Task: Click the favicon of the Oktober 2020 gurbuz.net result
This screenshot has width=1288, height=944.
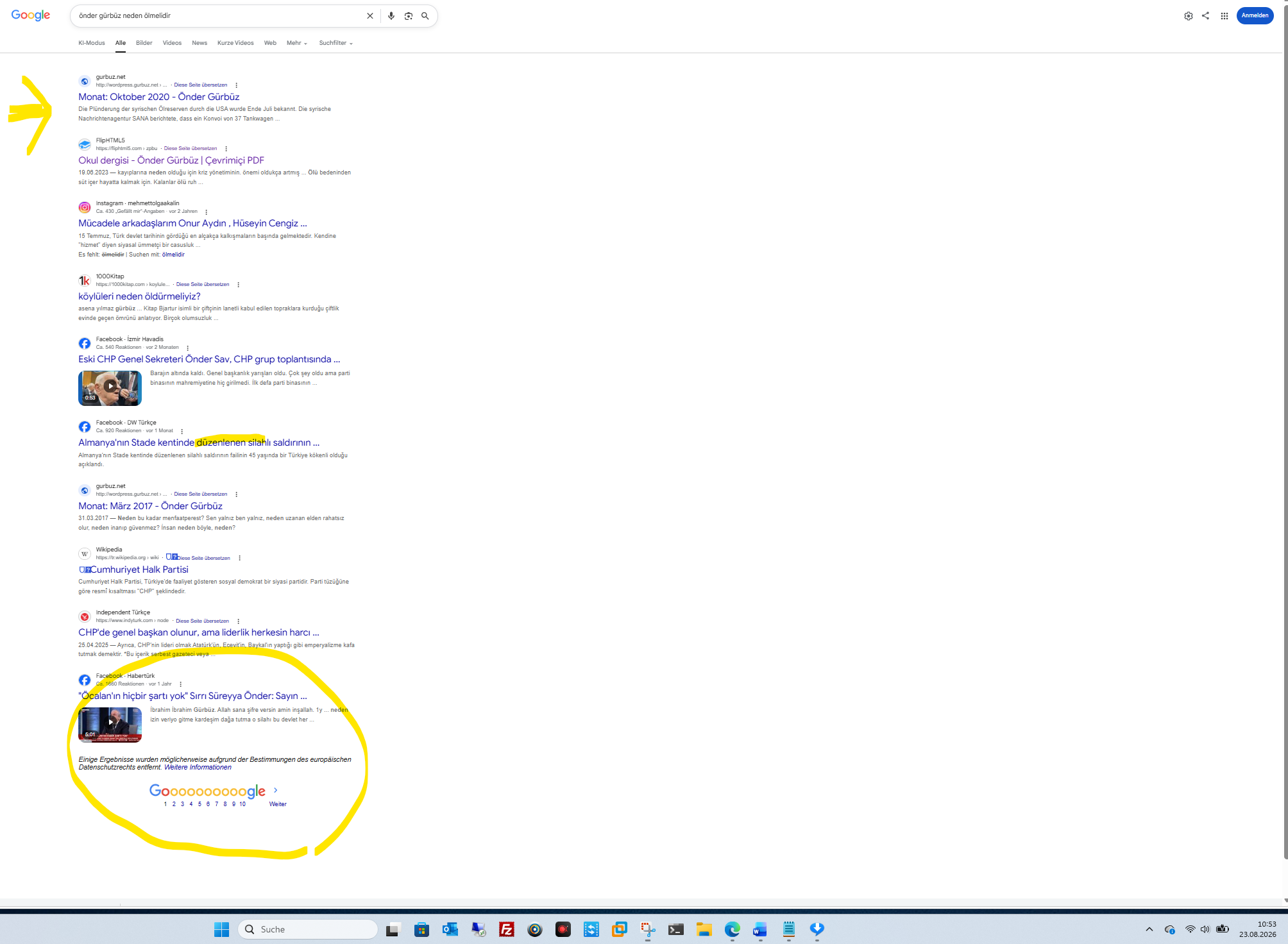Action: tap(85, 81)
